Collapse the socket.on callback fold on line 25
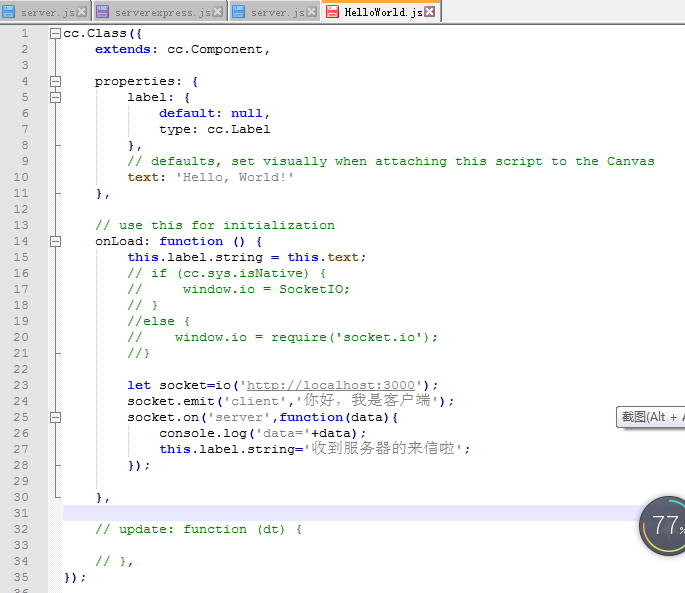 [55, 417]
